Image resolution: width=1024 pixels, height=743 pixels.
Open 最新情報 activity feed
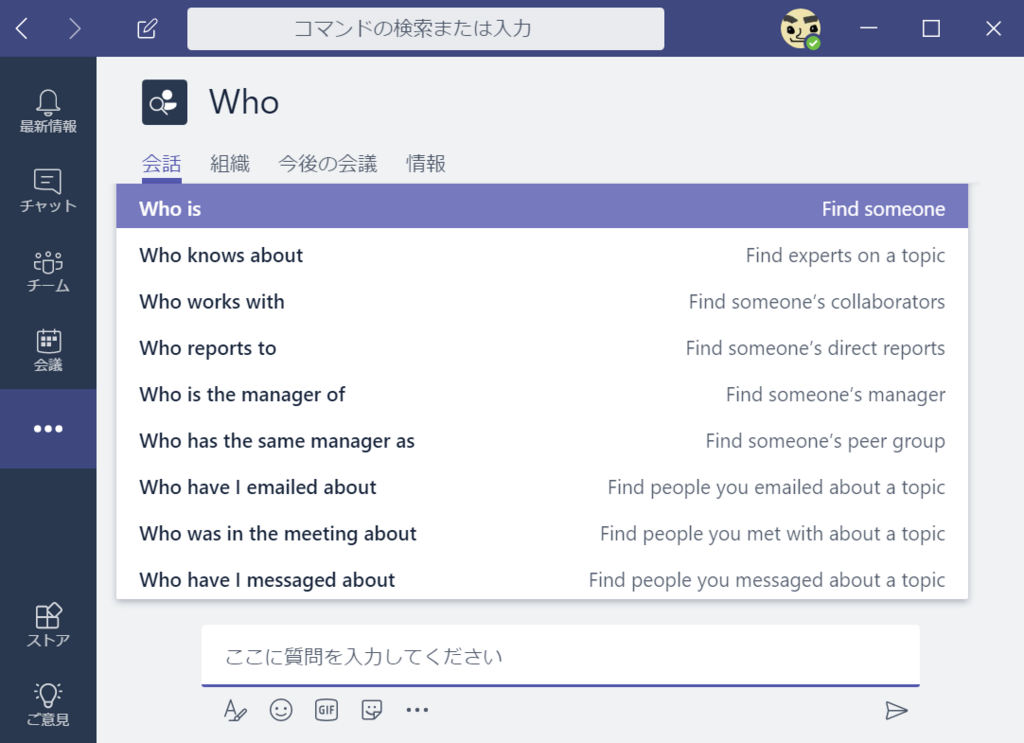(48, 111)
